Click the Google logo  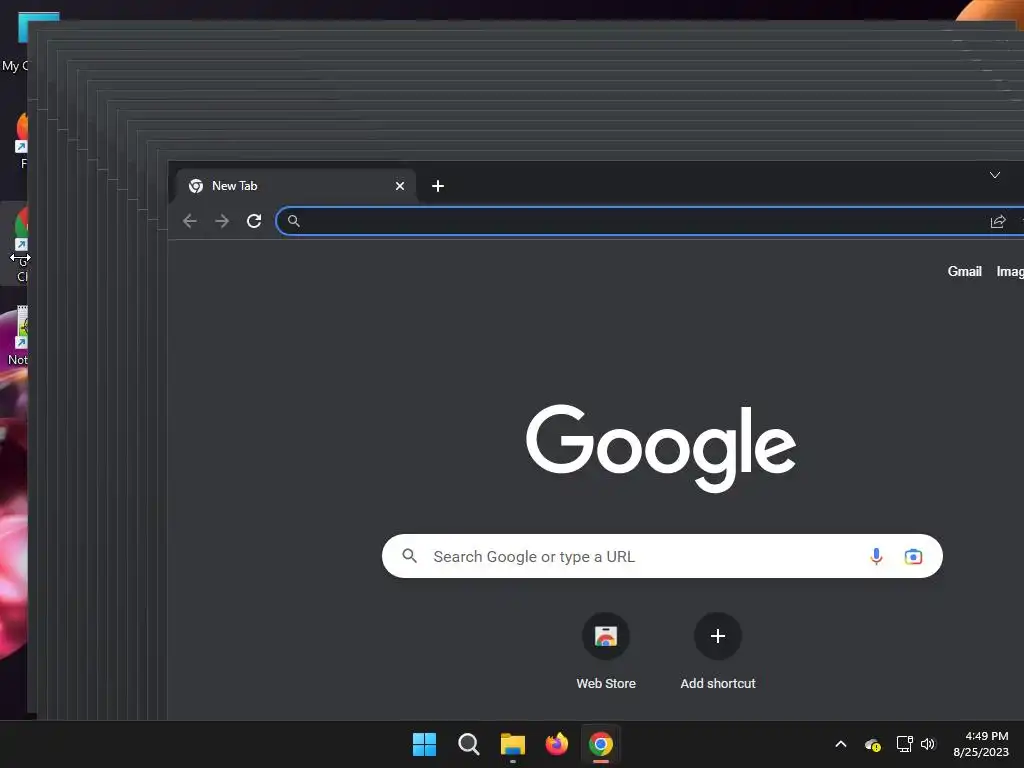[661, 448]
